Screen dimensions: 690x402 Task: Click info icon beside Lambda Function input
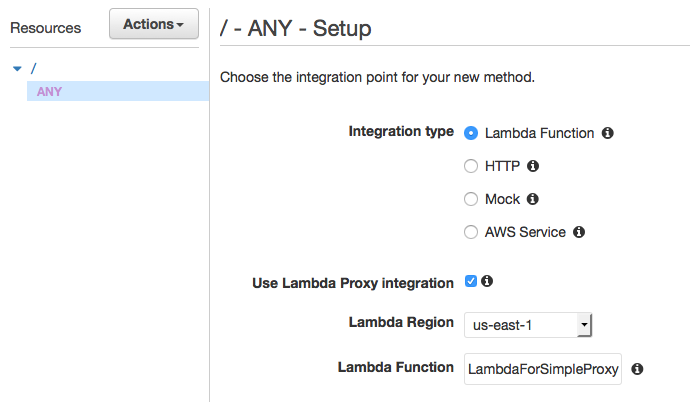[637, 369]
